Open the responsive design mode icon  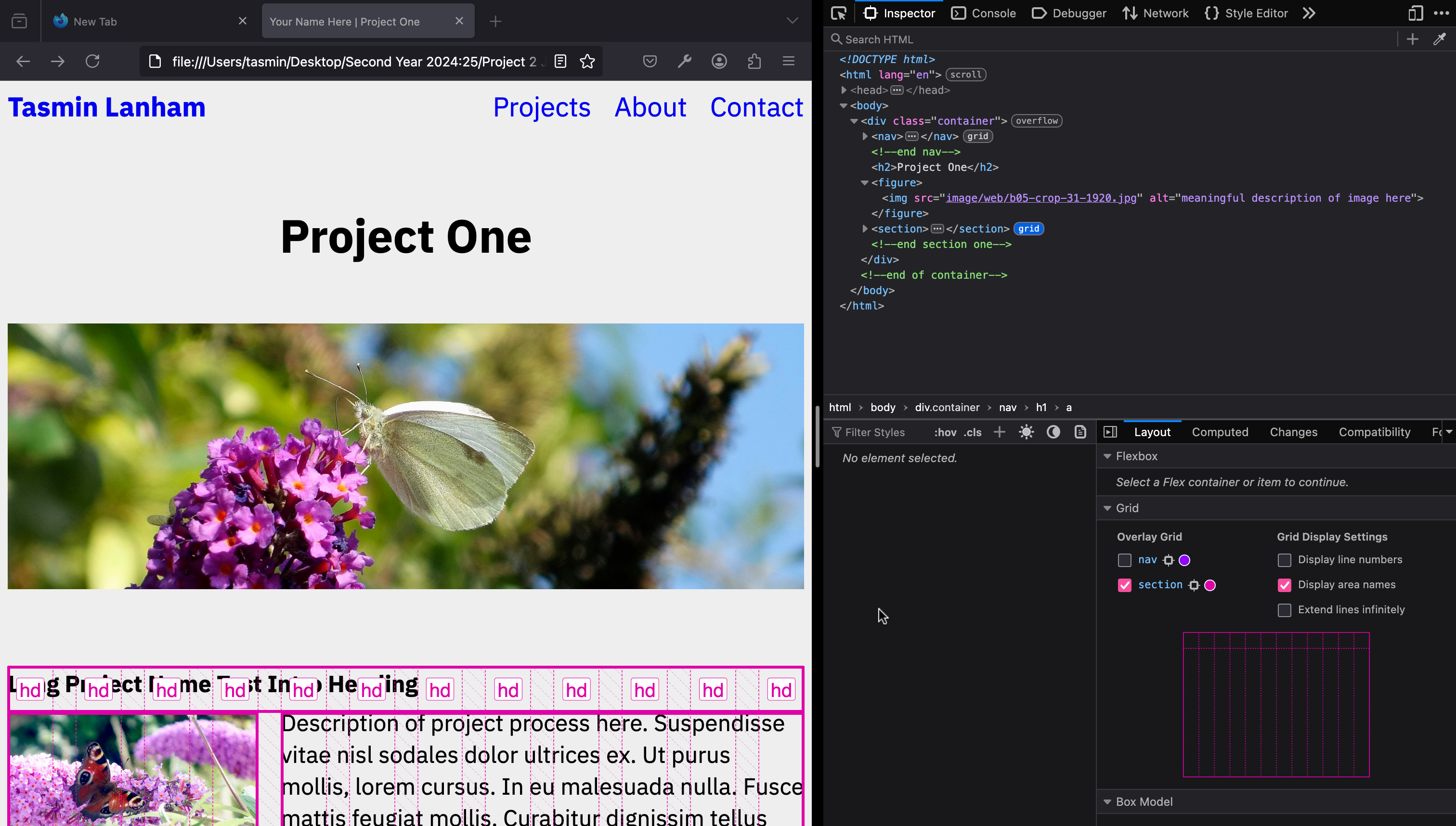(1416, 13)
